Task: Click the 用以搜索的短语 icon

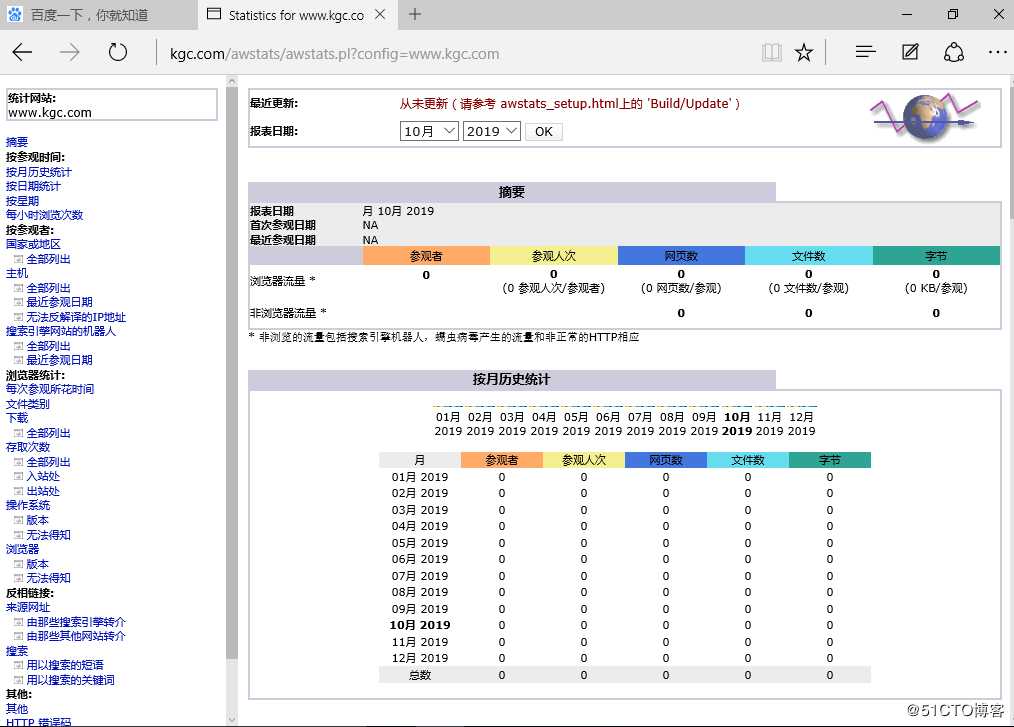Action: [x=19, y=666]
